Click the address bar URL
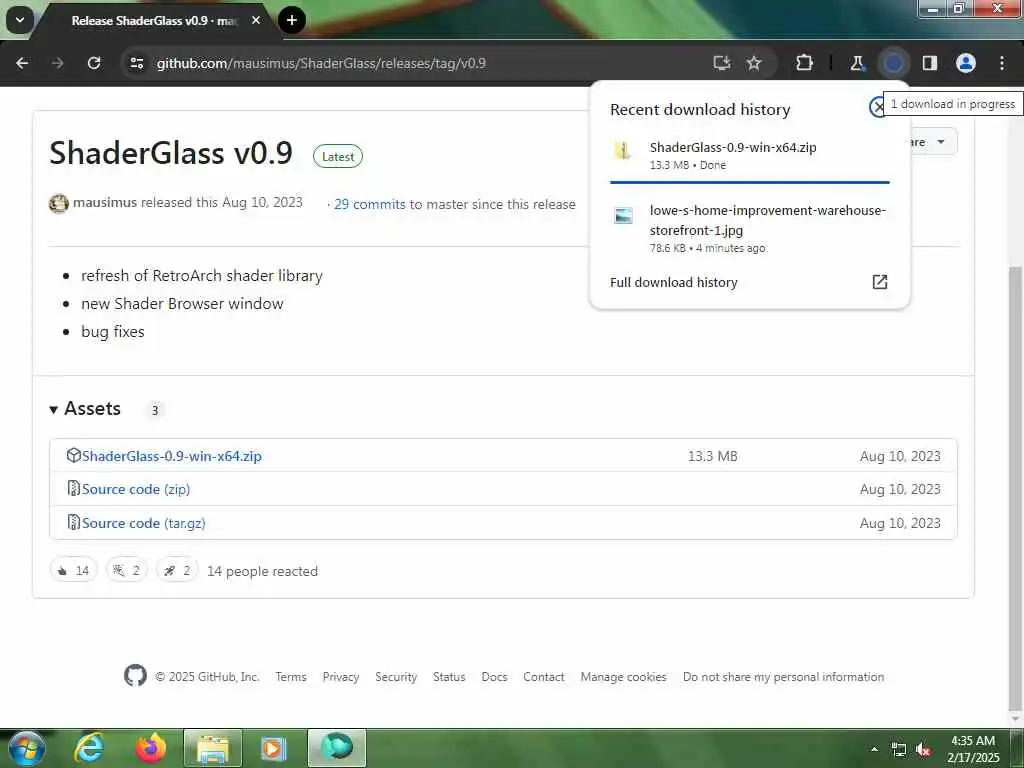Screen dimensions: 1024x768 coord(321,63)
